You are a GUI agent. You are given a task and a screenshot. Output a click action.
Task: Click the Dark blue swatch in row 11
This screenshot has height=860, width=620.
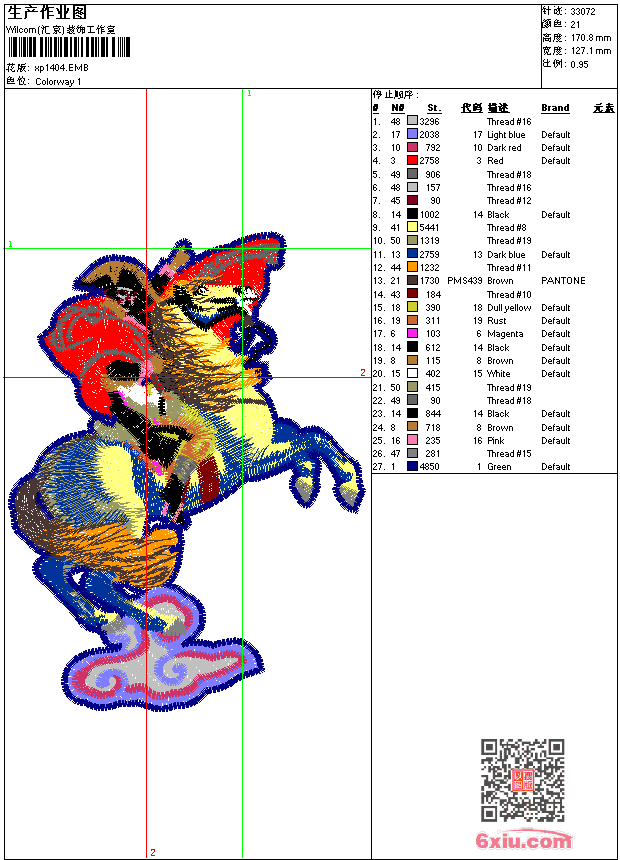pos(412,254)
